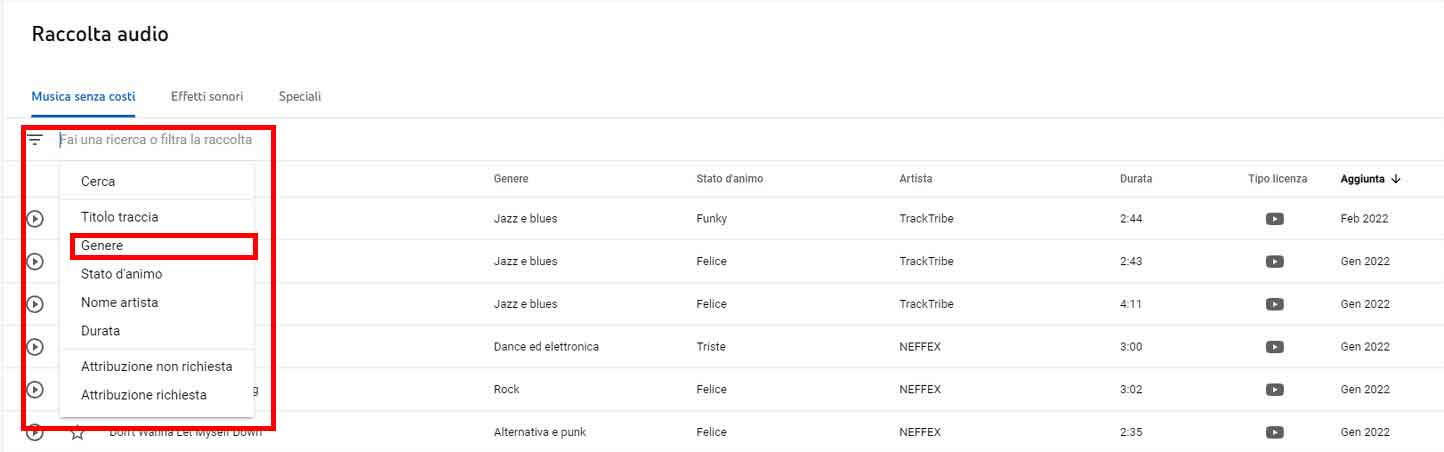Play the 4:11 TrackTribe track
Viewport: 1444px width, 452px height.
(35, 304)
